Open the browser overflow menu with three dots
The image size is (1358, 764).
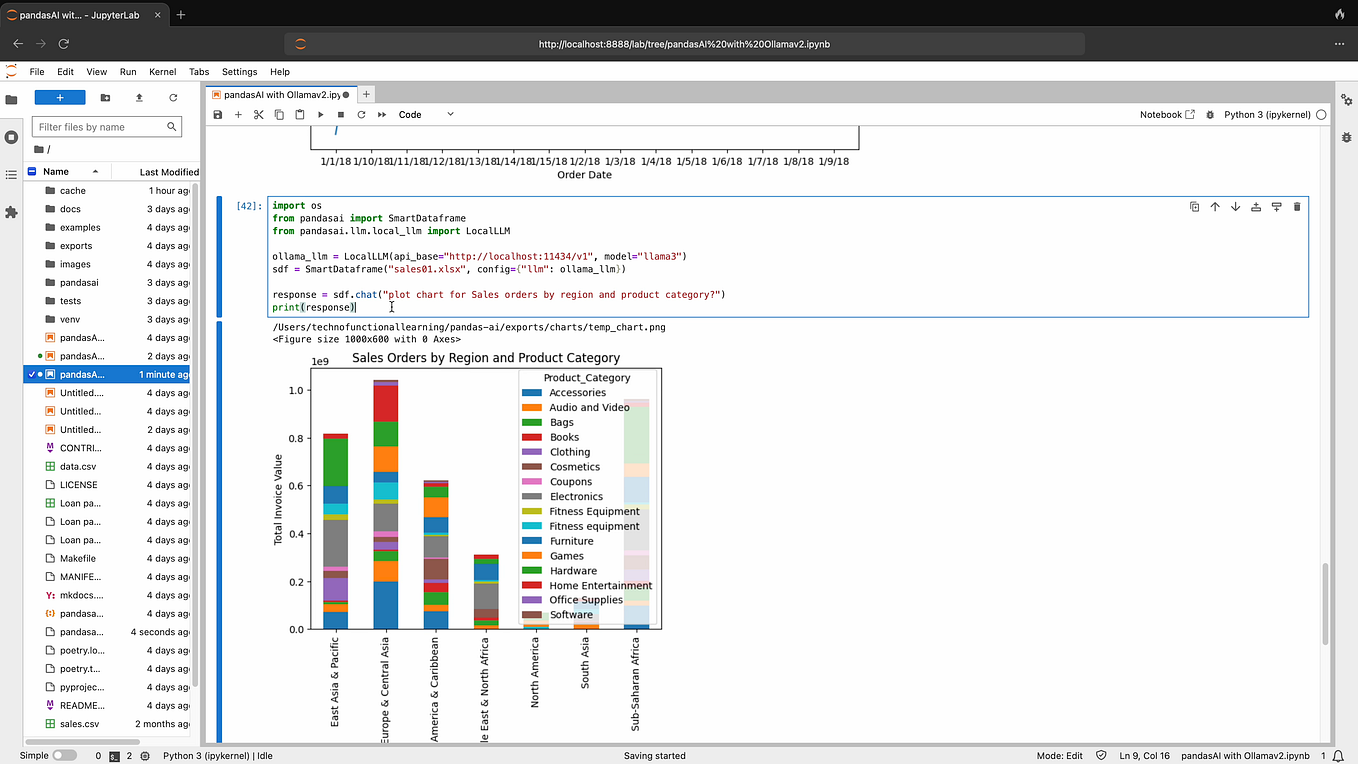click(x=1338, y=44)
